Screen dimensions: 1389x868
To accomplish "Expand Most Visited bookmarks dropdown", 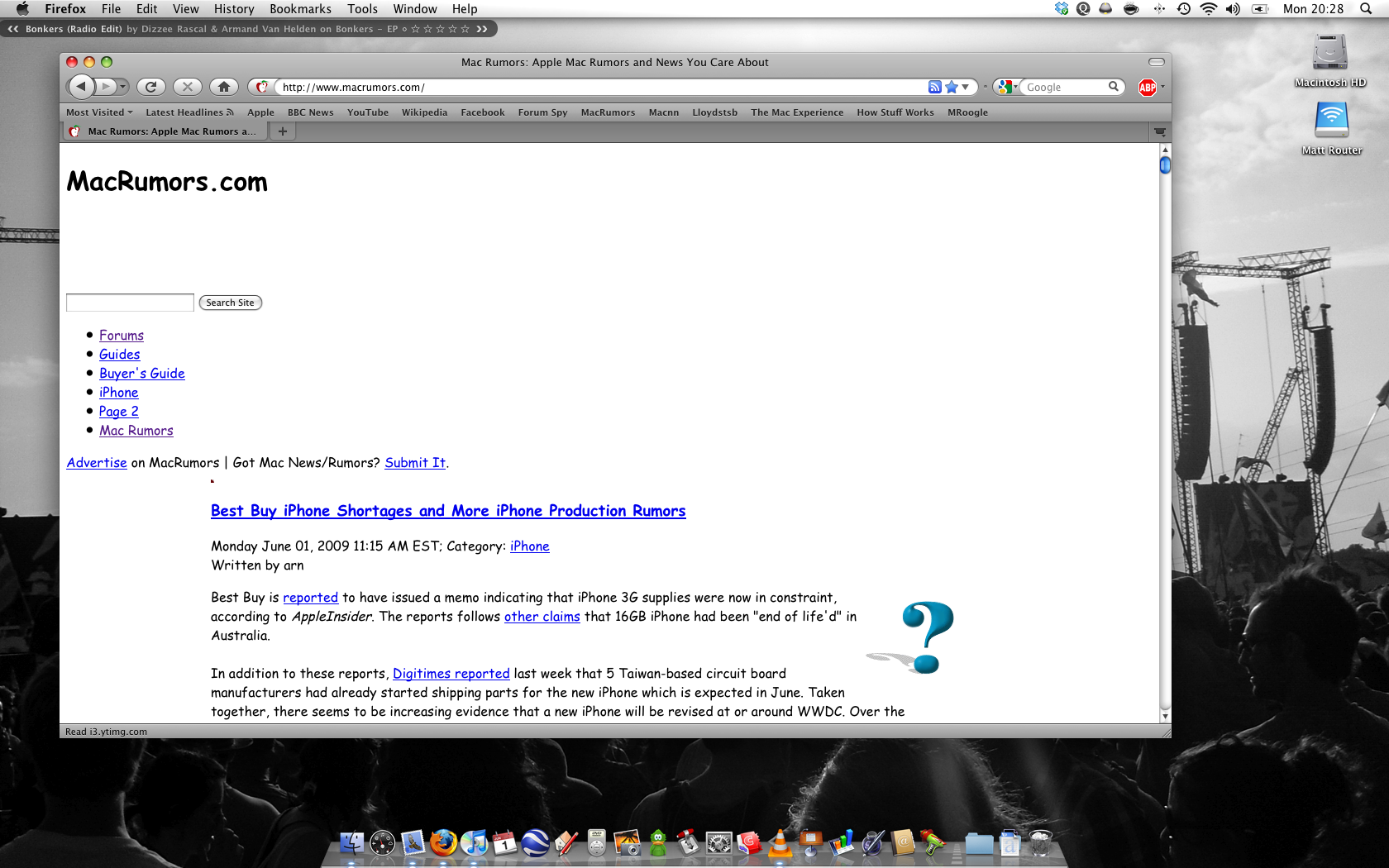I will [99, 112].
